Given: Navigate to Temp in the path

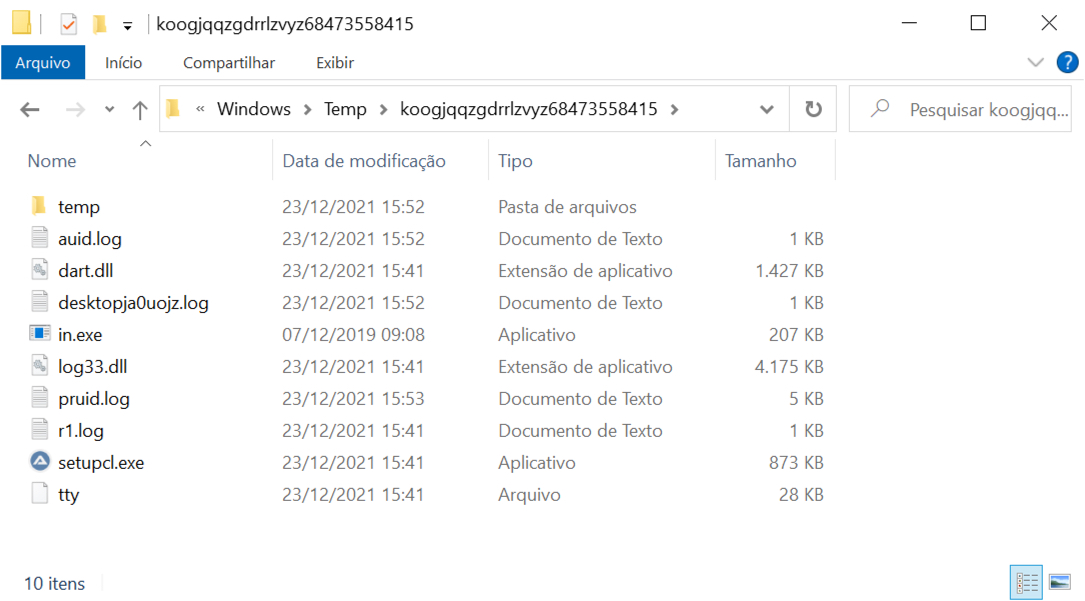Looking at the screenshot, I should 345,109.
